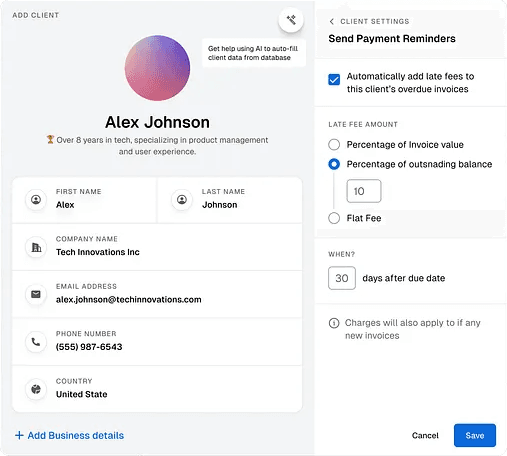Click the Last Name field Johnson
This screenshot has width=507, height=456.
click(230, 200)
